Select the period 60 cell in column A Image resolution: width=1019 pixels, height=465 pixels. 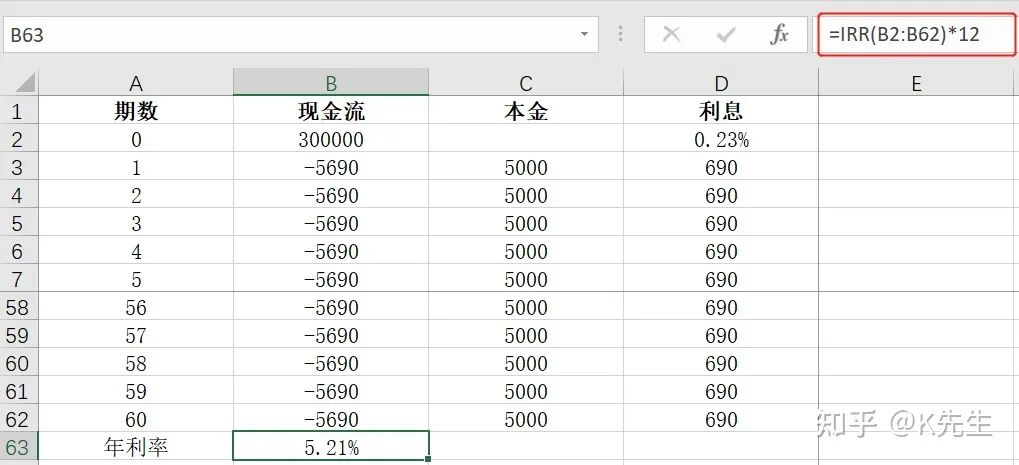click(x=136, y=419)
